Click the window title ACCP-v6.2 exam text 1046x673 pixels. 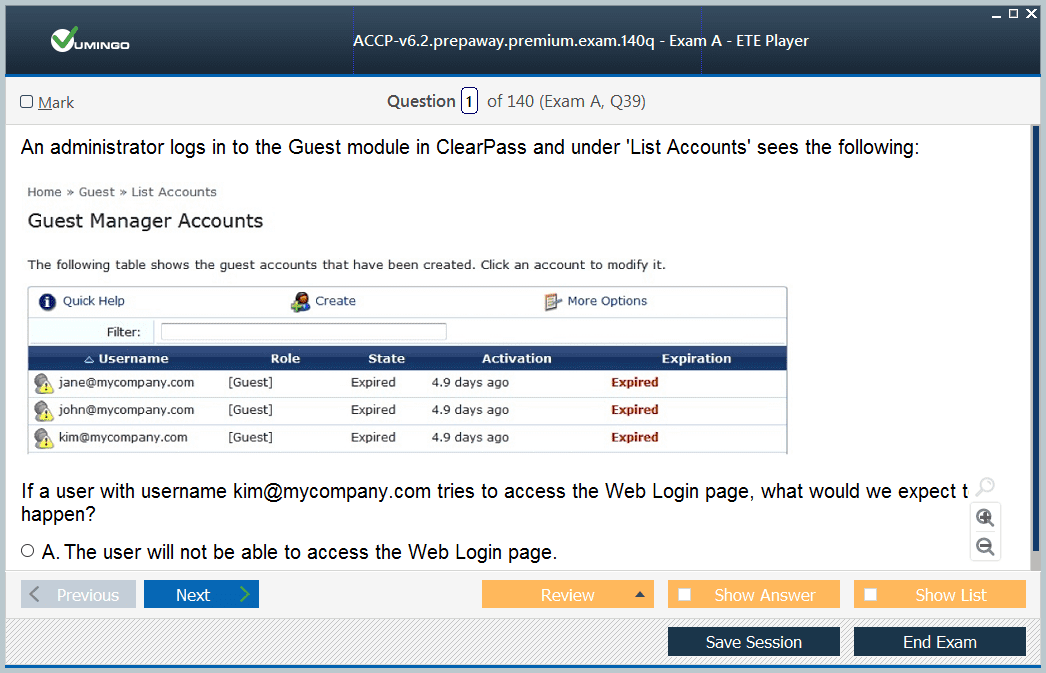(580, 41)
